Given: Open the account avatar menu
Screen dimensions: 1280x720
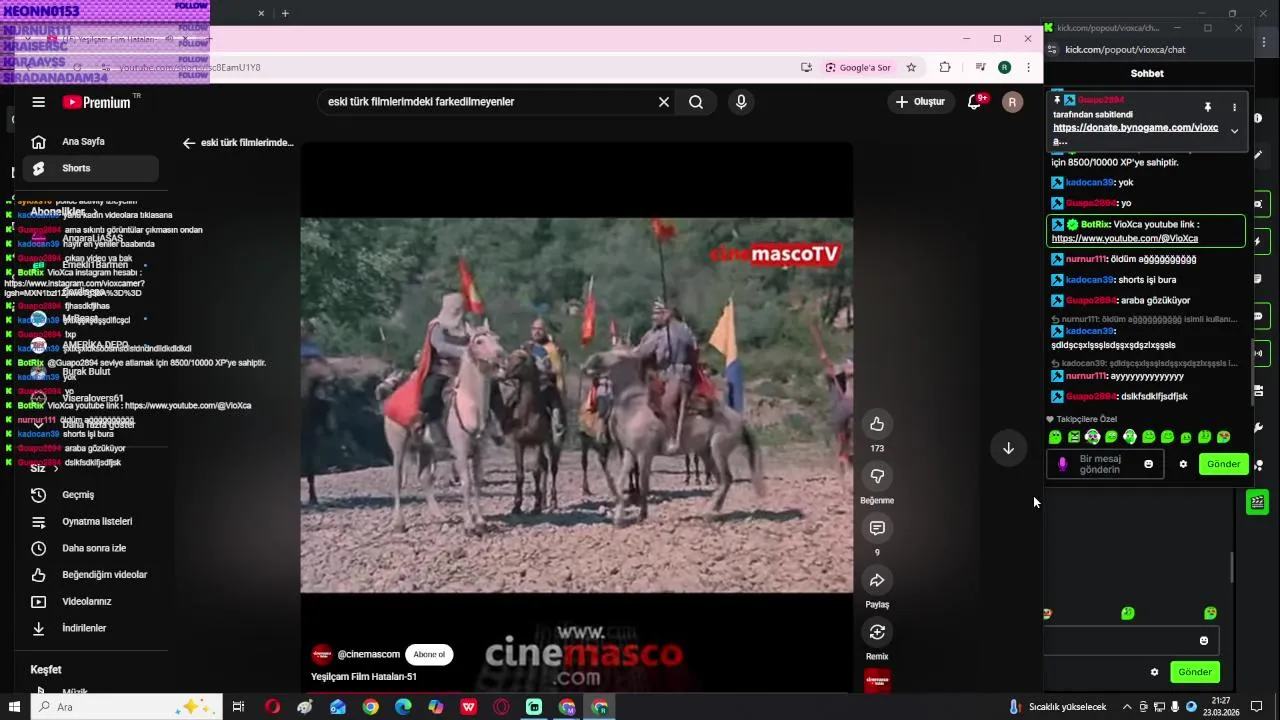Looking at the screenshot, I should point(1012,102).
